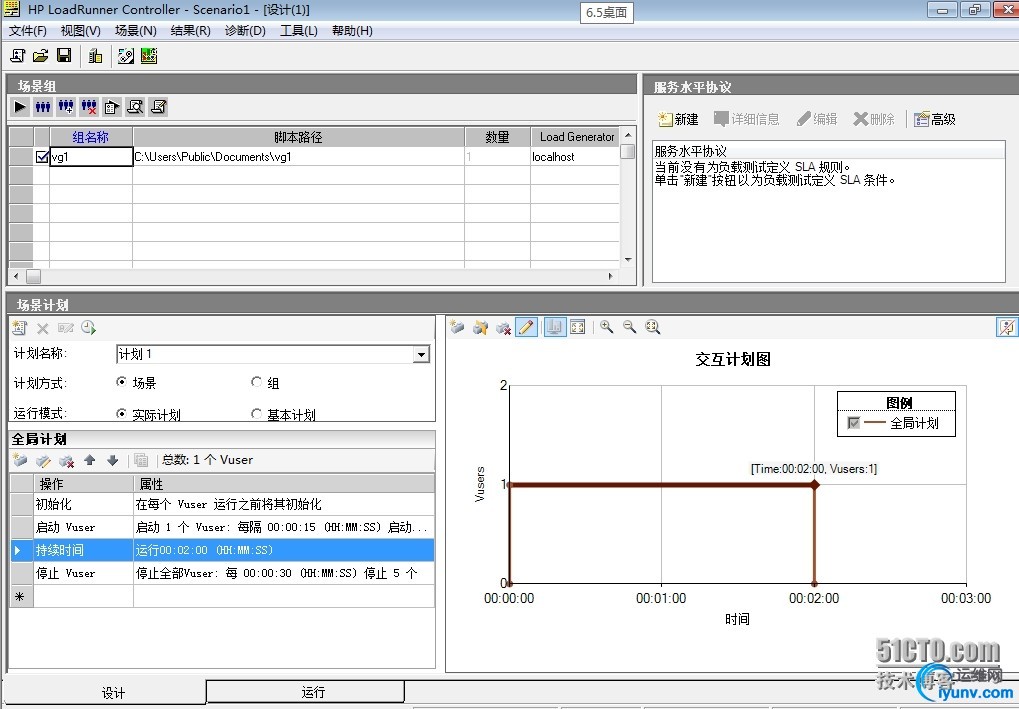Open a scenario with the folder icon
The image size is (1019, 709).
coord(41,56)
